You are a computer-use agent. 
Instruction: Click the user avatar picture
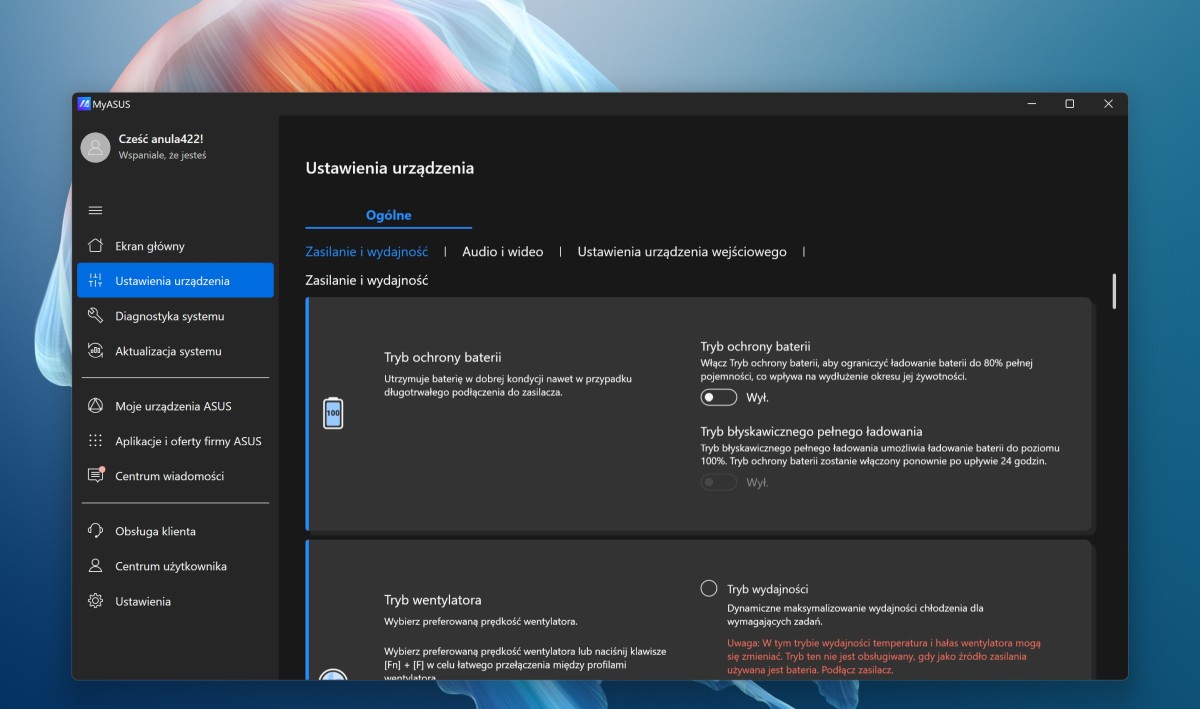(95, 147)
